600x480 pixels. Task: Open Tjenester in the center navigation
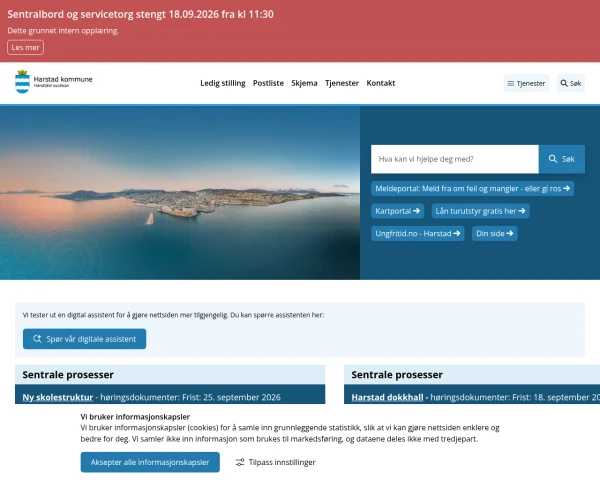342,83
